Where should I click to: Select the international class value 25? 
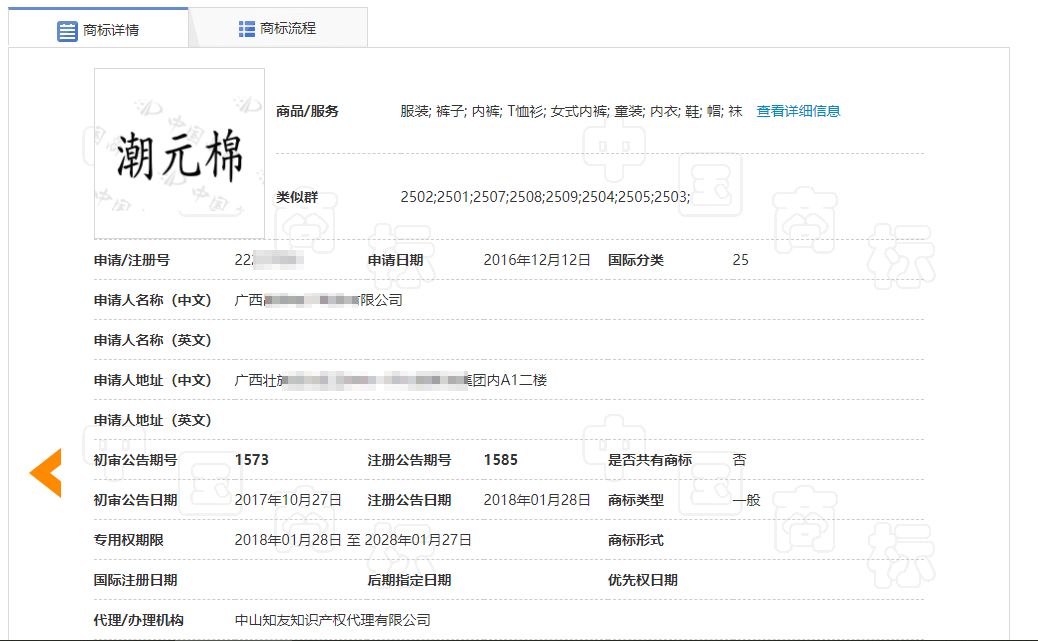coord(741,260)
